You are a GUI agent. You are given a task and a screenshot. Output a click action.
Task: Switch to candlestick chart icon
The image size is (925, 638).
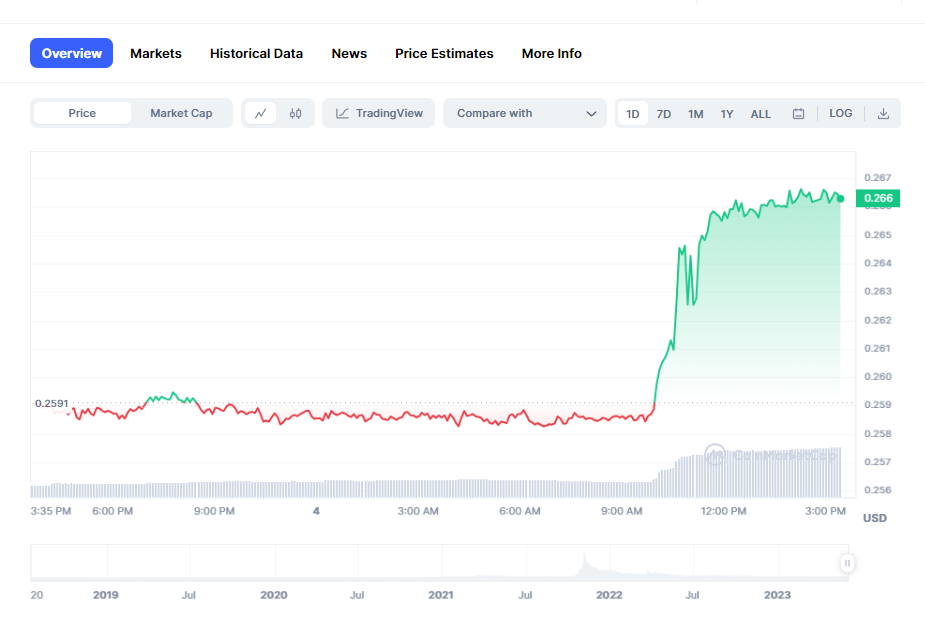click(295, 113)
